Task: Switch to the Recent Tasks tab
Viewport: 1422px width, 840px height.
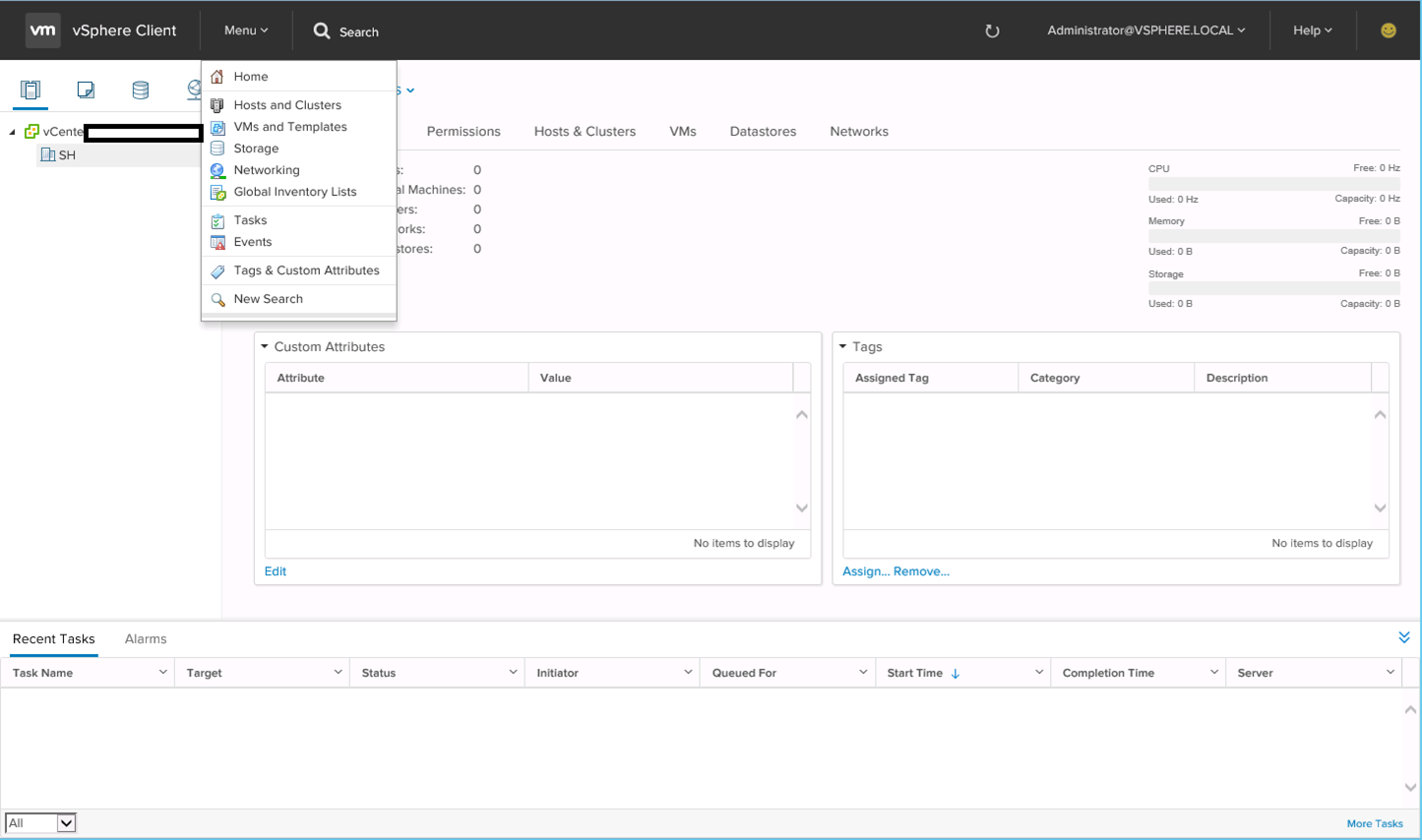Action: point(54,639)
